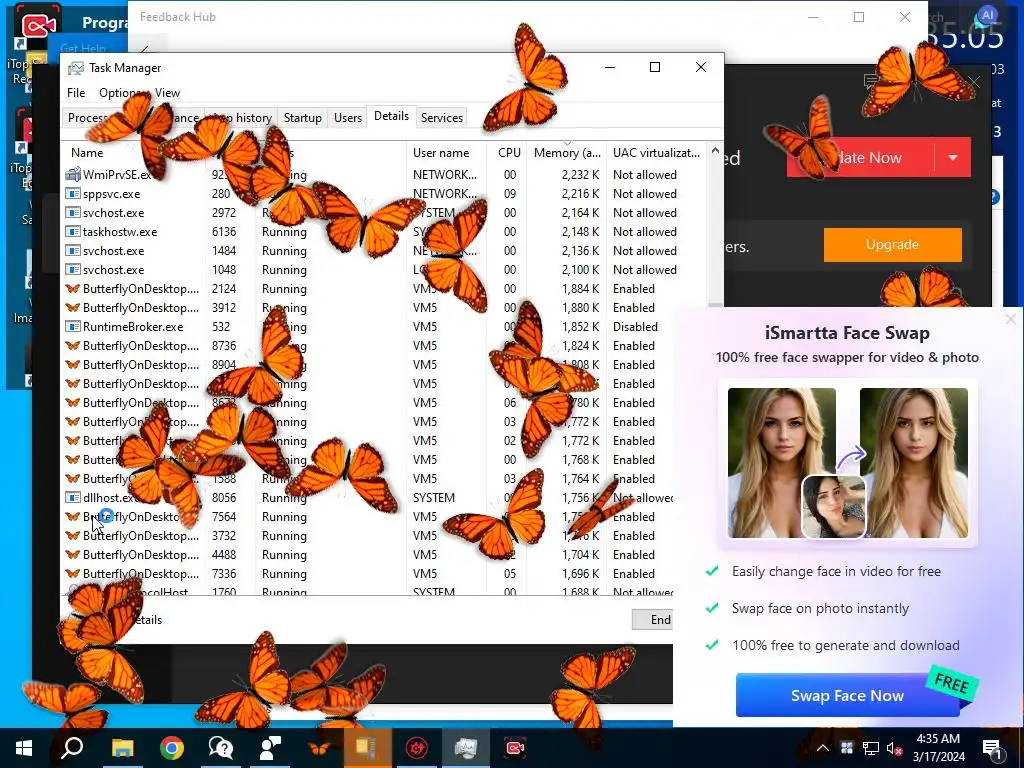The image size is (1024, 768).
Task: Click the butterfly app icon in taskbar
Action: tap(319, 748)
